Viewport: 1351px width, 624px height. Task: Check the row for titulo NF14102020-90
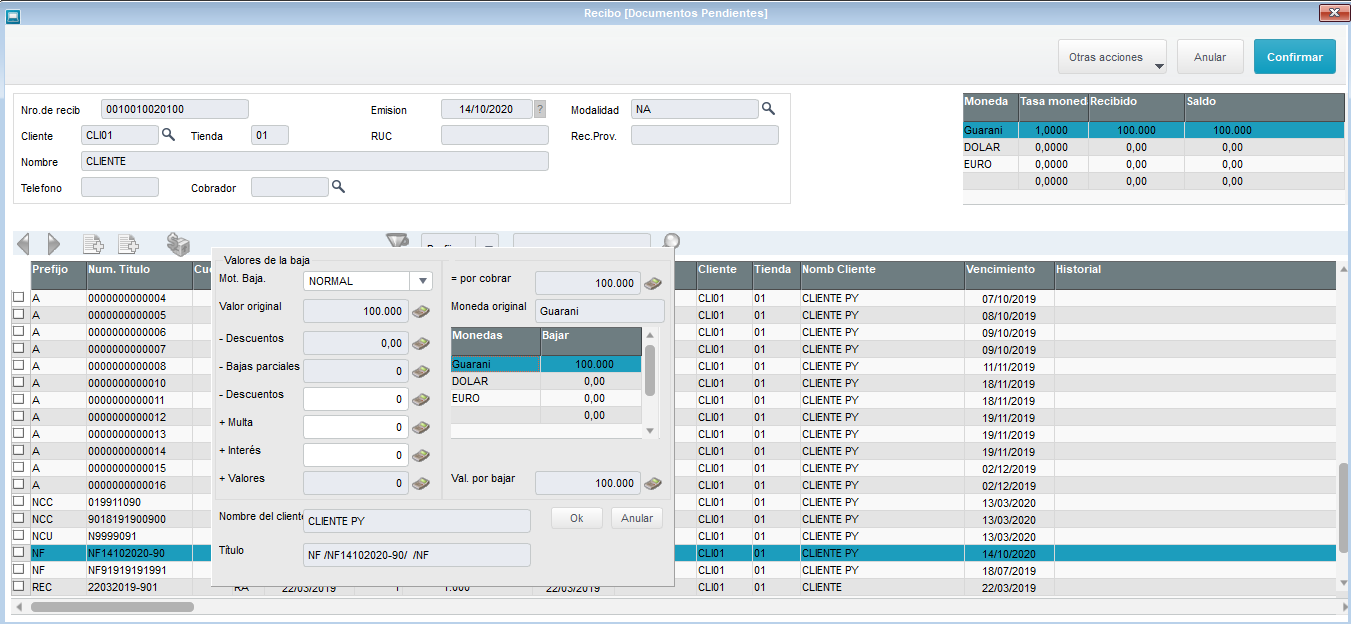click(18, 553)
